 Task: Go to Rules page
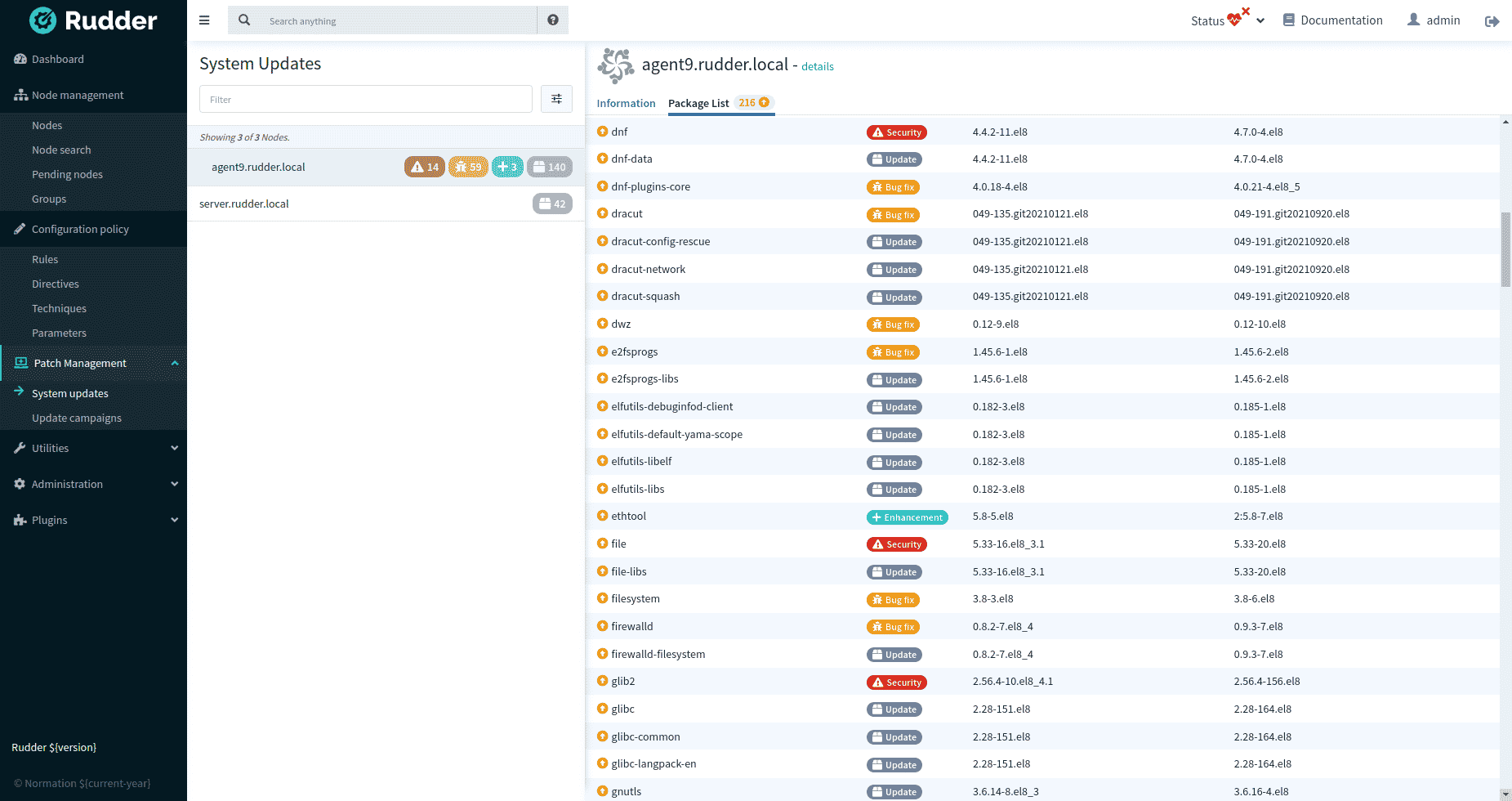point(45,259)
